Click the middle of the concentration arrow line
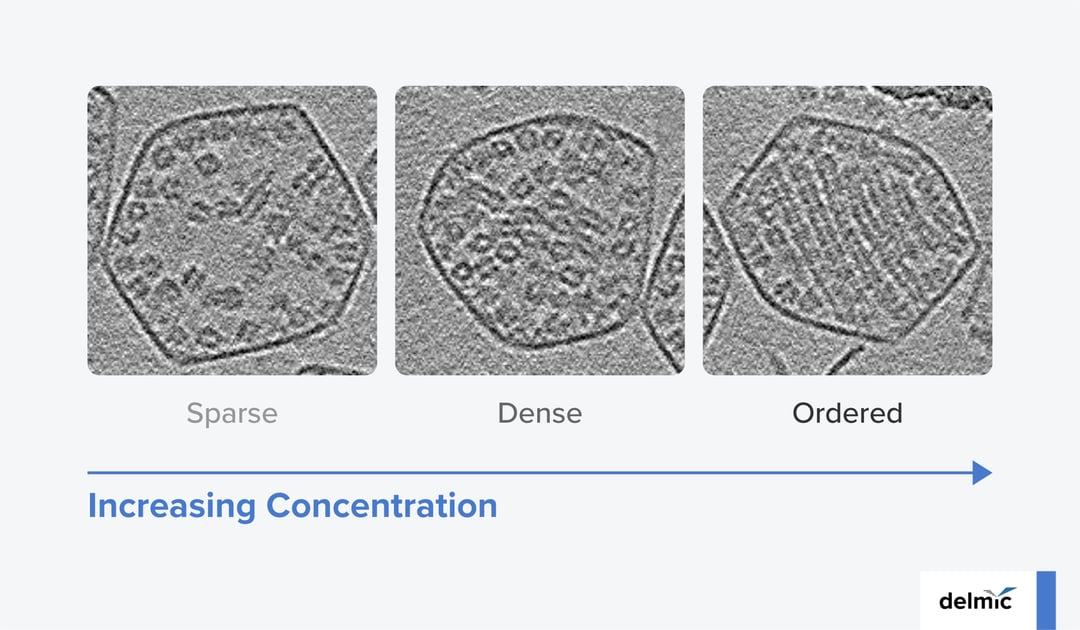This screenshot has height=630, width=1080. tap(530, 473)
